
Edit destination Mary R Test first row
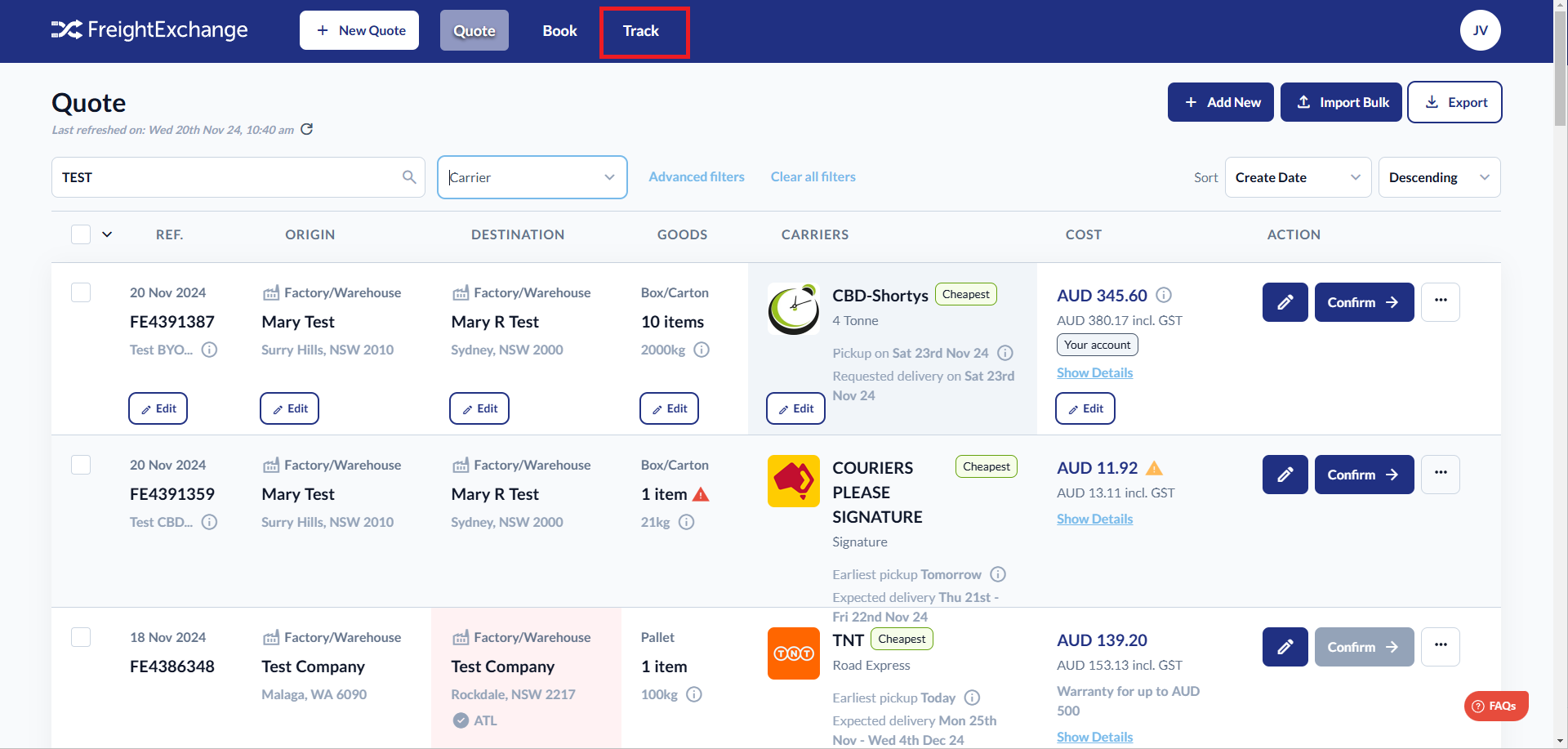[479, 408]
